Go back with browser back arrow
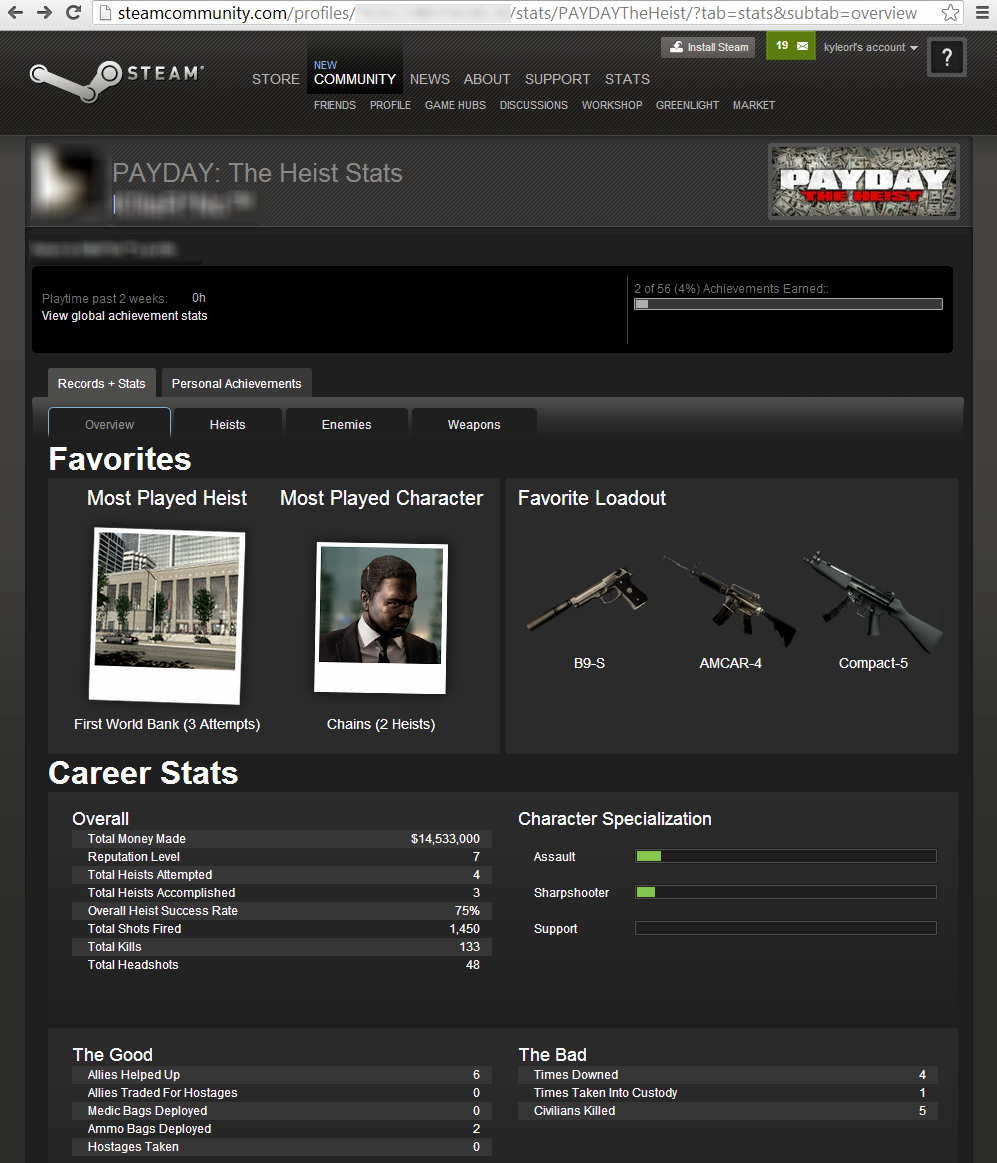 (15, 13)
